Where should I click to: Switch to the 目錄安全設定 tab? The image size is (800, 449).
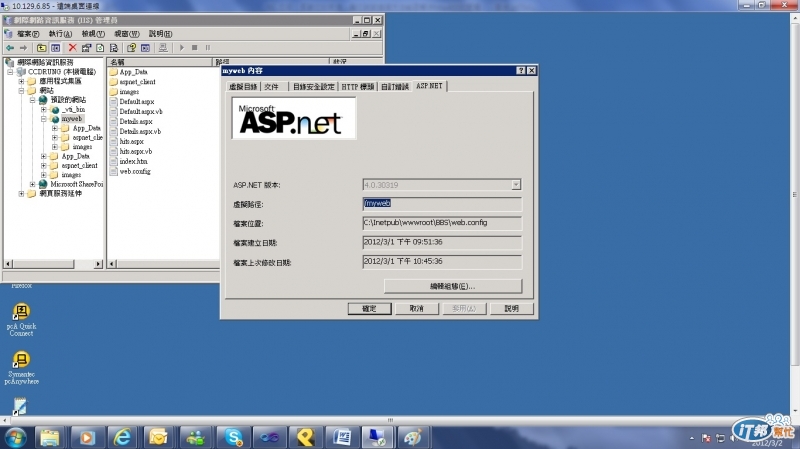(x=313, y=87)
